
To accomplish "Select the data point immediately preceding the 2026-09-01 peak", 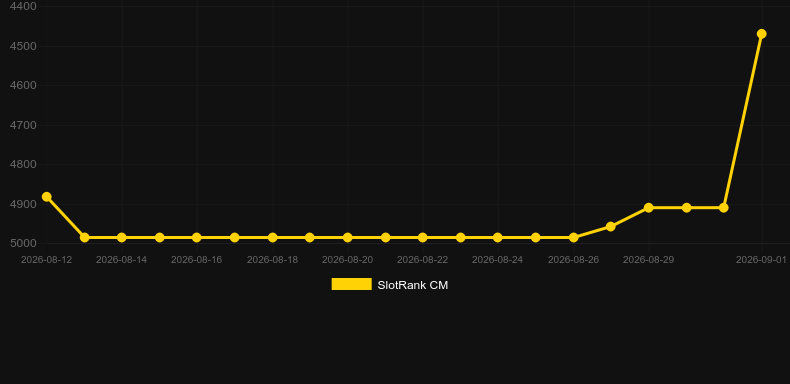I will click(723, 208).
